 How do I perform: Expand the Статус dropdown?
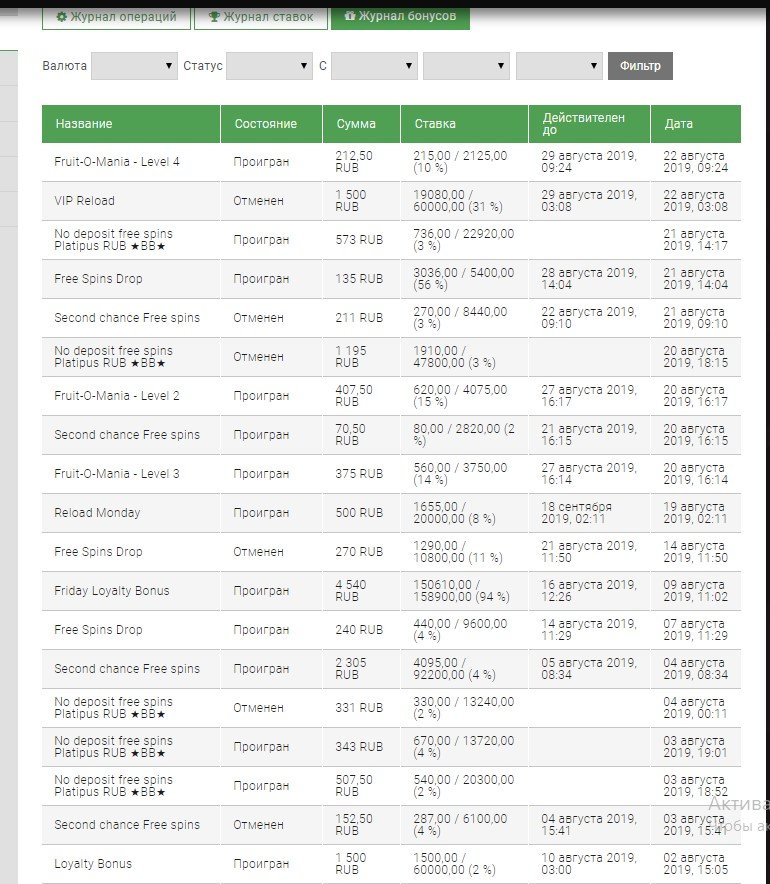pyautogui.click(x=269, y=66)
